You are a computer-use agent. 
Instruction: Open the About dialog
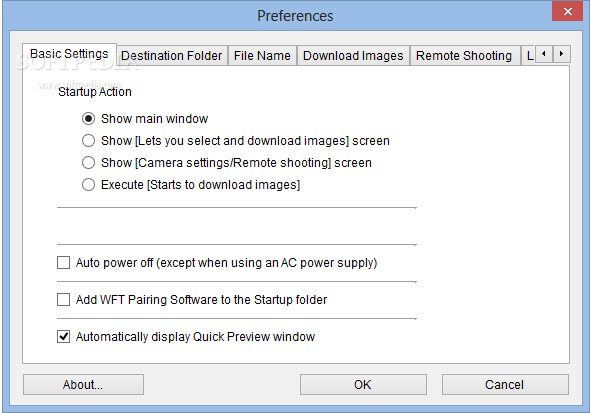click(x=83, y=384)
